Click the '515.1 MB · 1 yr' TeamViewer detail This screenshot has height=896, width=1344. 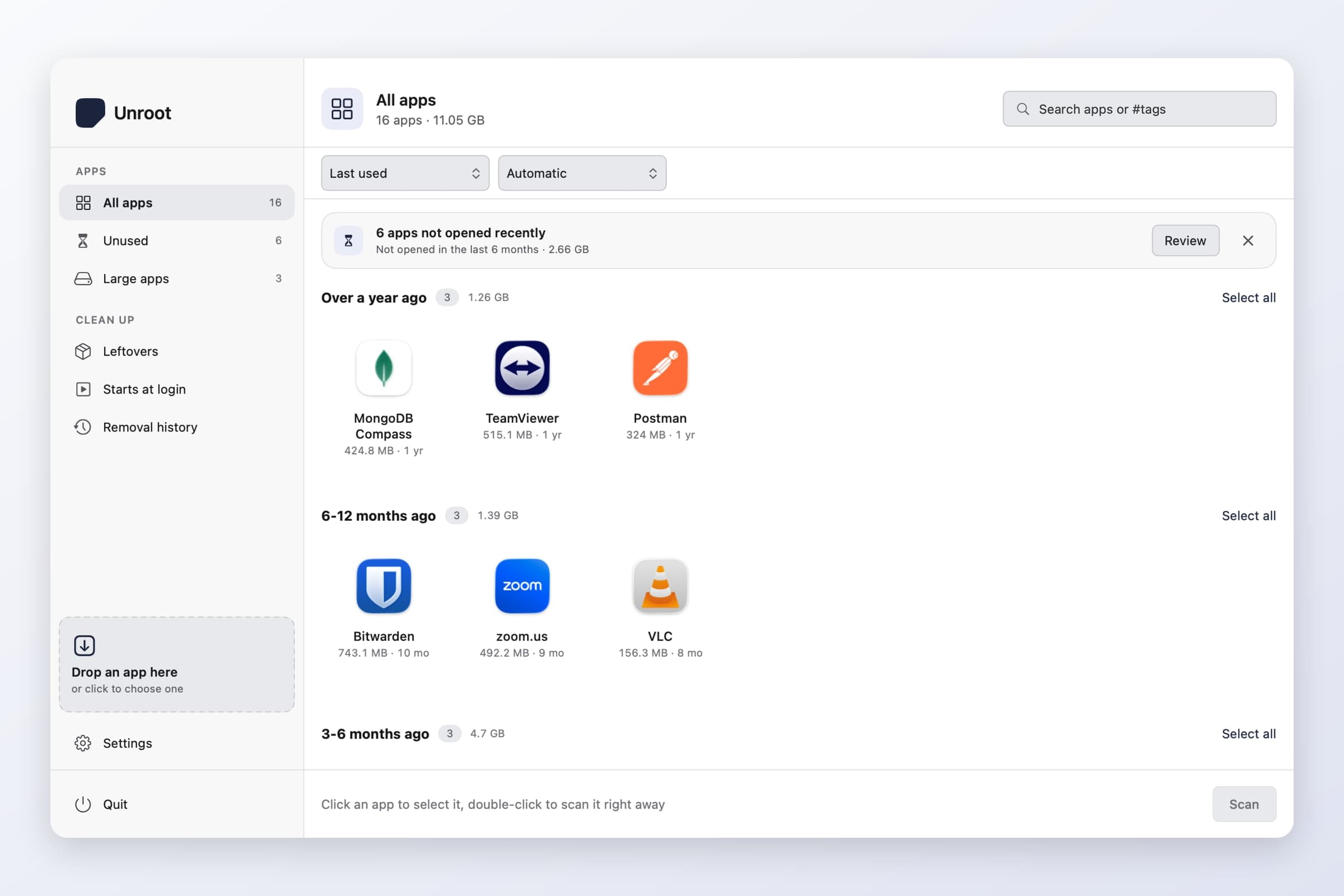pyautogui.click(x=522, y=435)
